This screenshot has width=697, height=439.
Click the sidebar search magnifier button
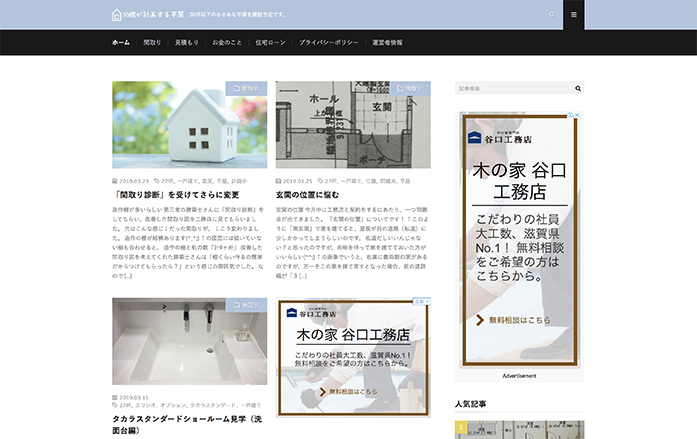(578, 89)
